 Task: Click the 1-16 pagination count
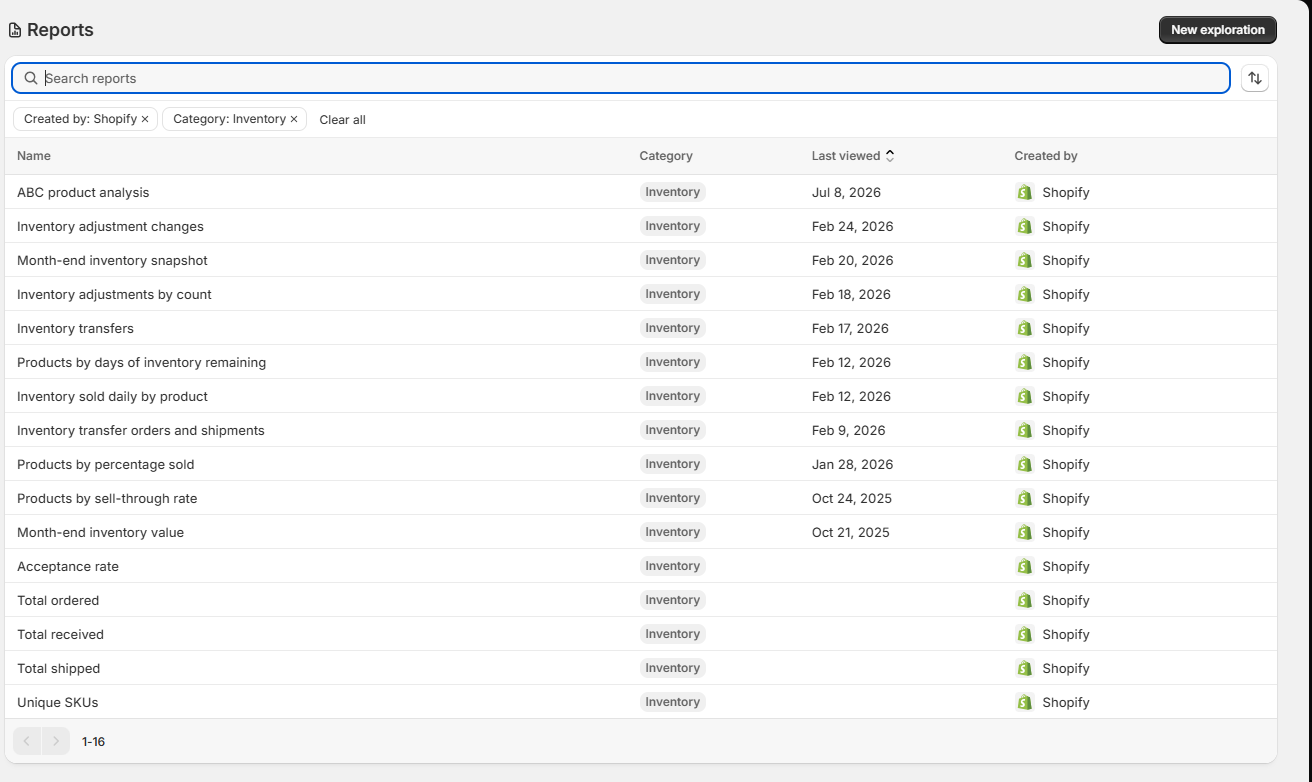93,742
